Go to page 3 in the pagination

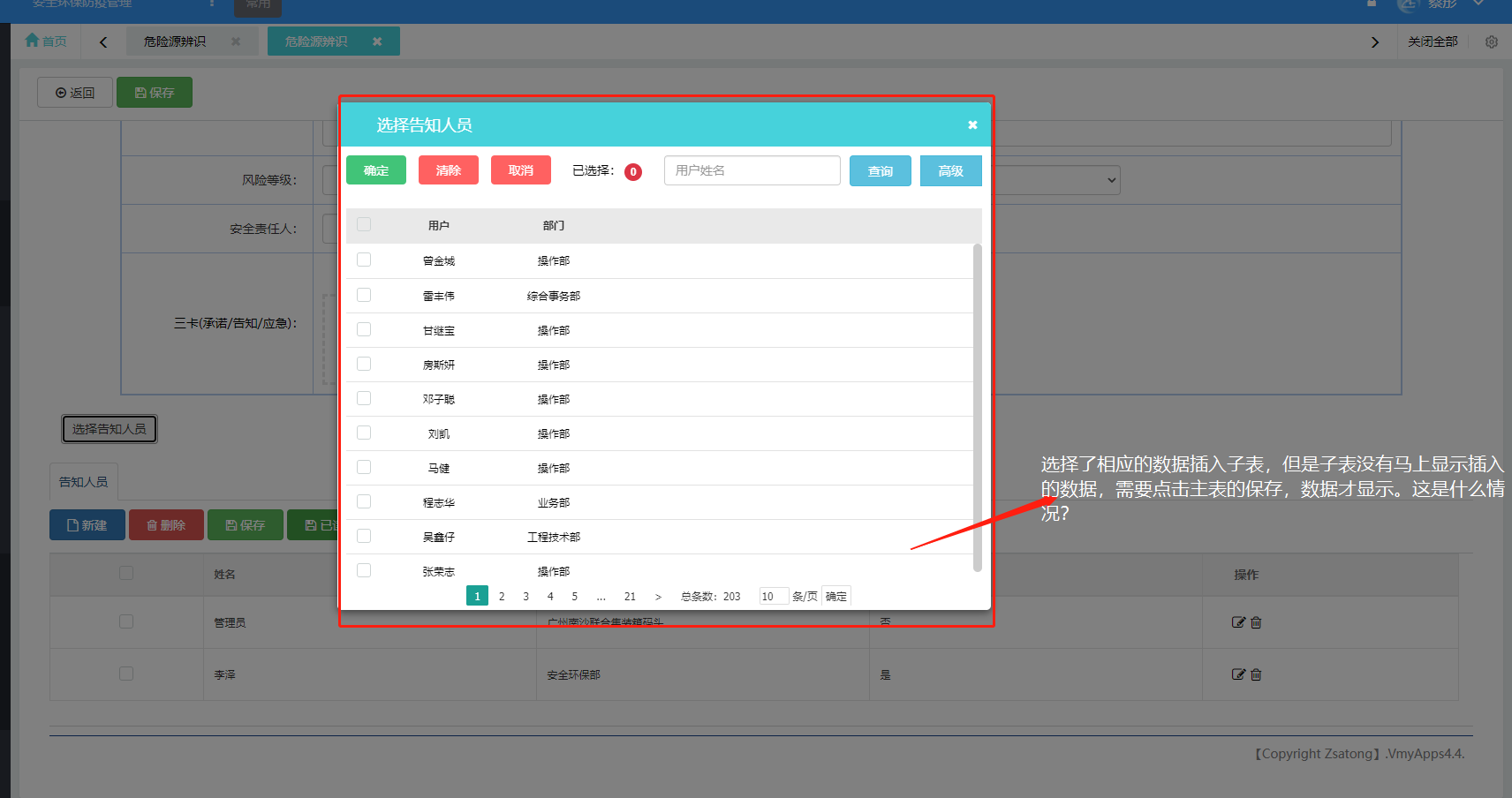coord(526,596)
